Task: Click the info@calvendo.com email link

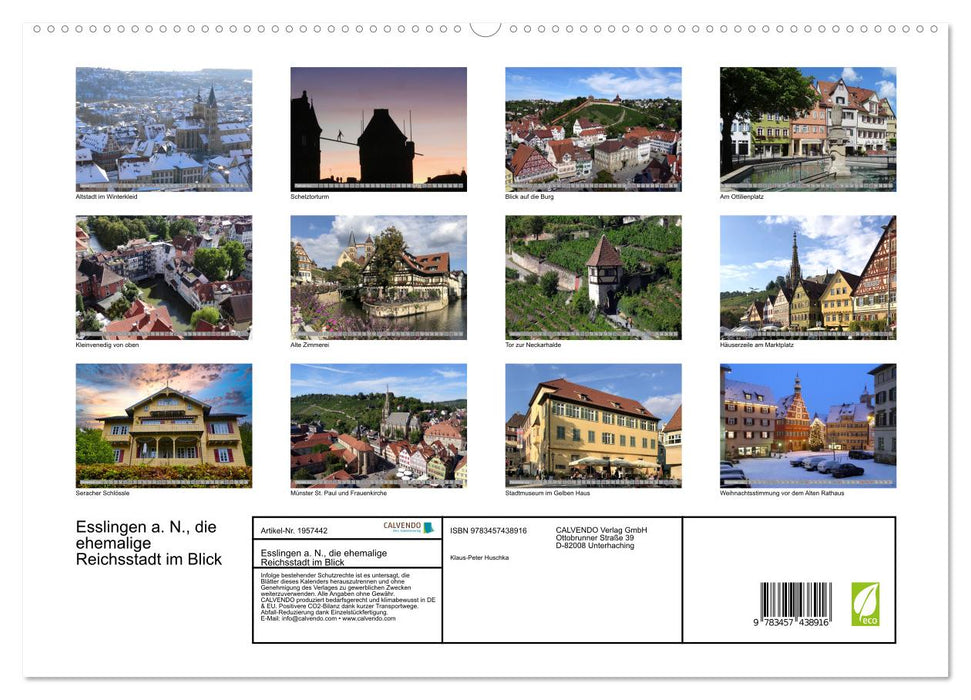Action: click(x=306, y=621)
